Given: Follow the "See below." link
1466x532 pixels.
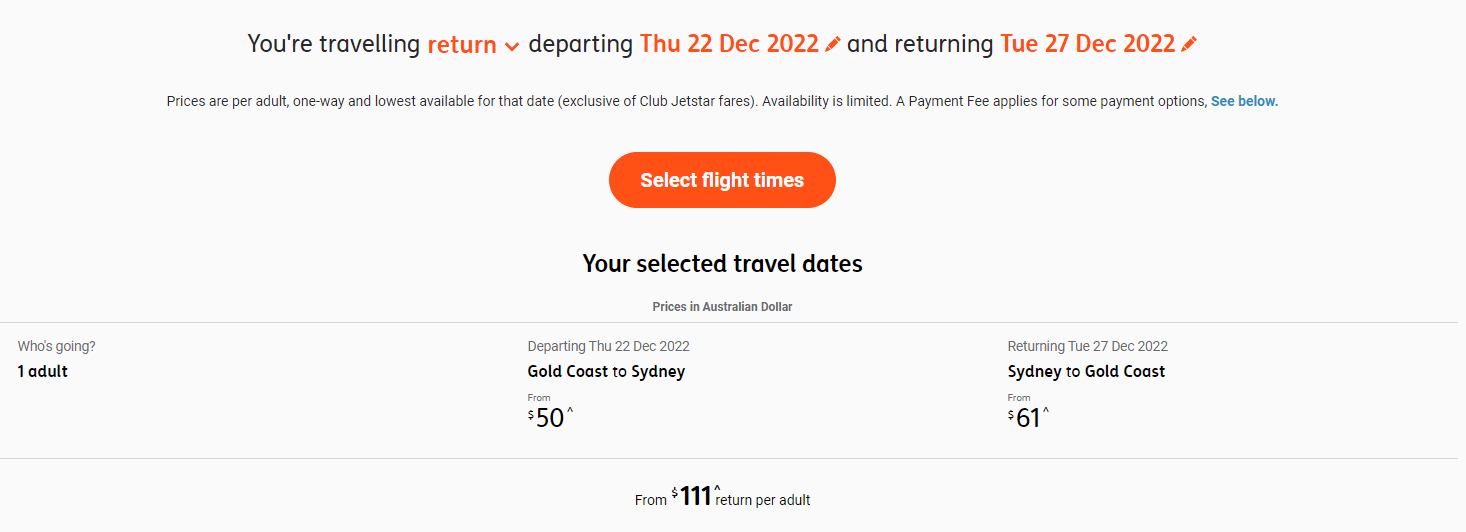Looking at the screenshot, I should point(1244,101).
